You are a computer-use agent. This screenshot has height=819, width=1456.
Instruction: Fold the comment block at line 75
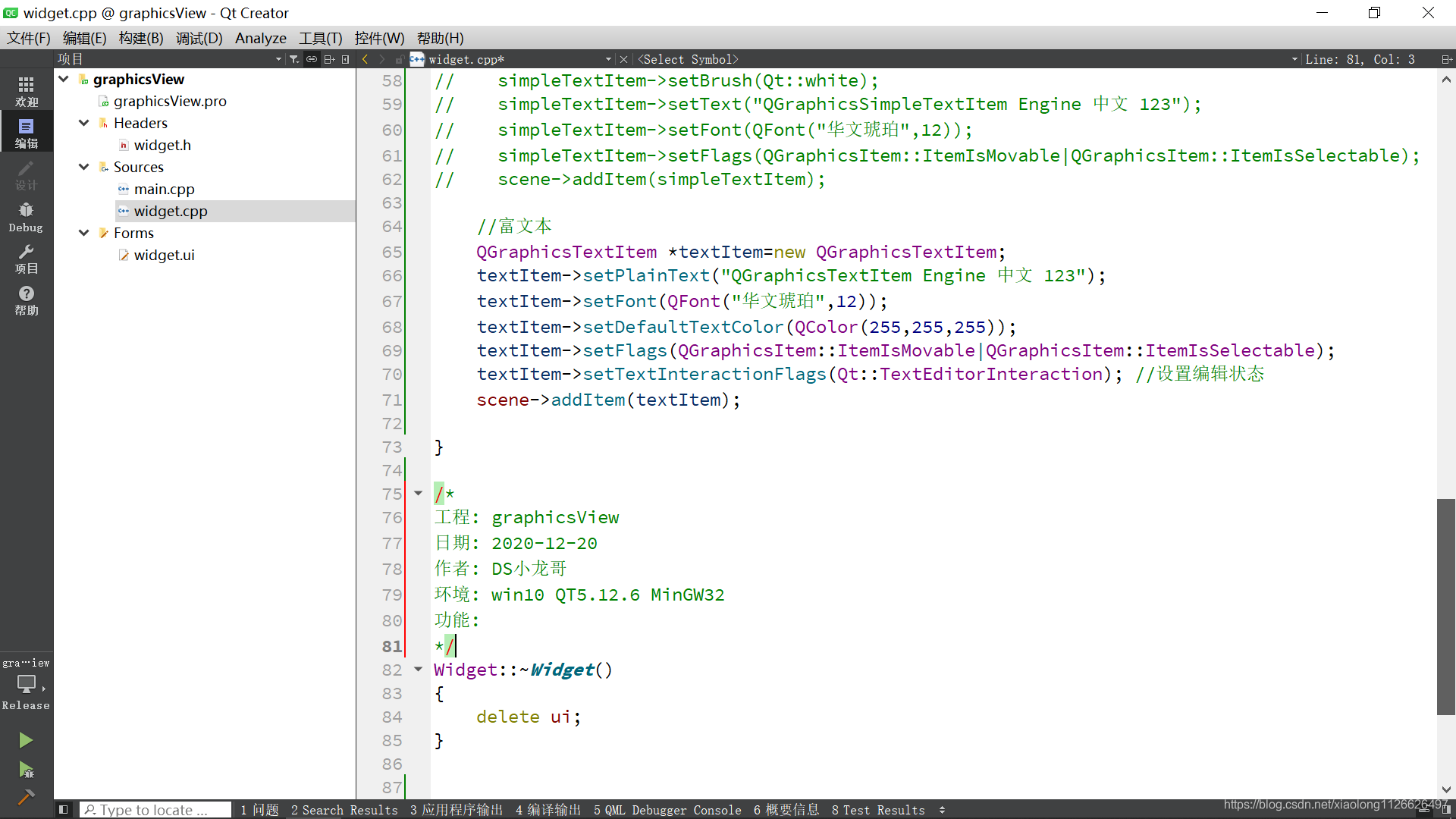click(418, 494)
